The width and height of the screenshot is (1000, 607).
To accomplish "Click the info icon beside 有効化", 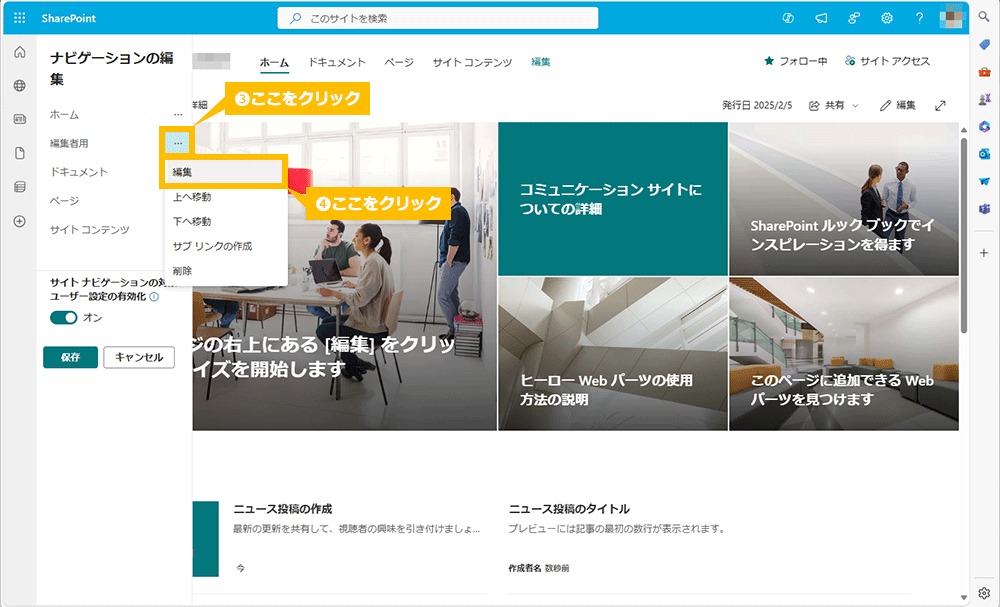I will coord(154,296).
